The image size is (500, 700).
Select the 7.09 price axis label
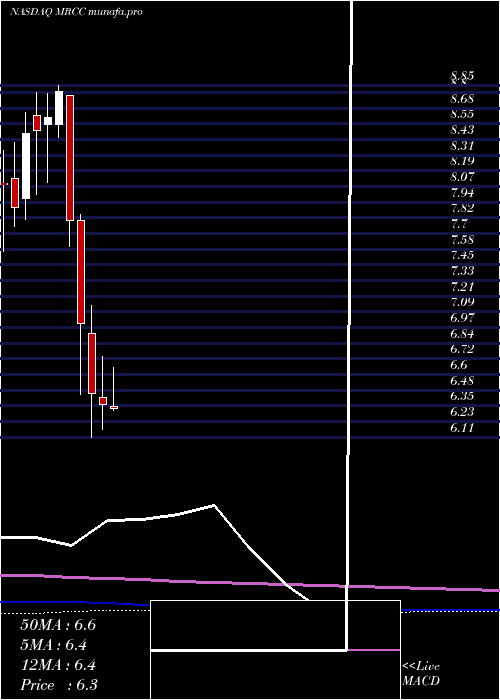click(x=462, y=302)
